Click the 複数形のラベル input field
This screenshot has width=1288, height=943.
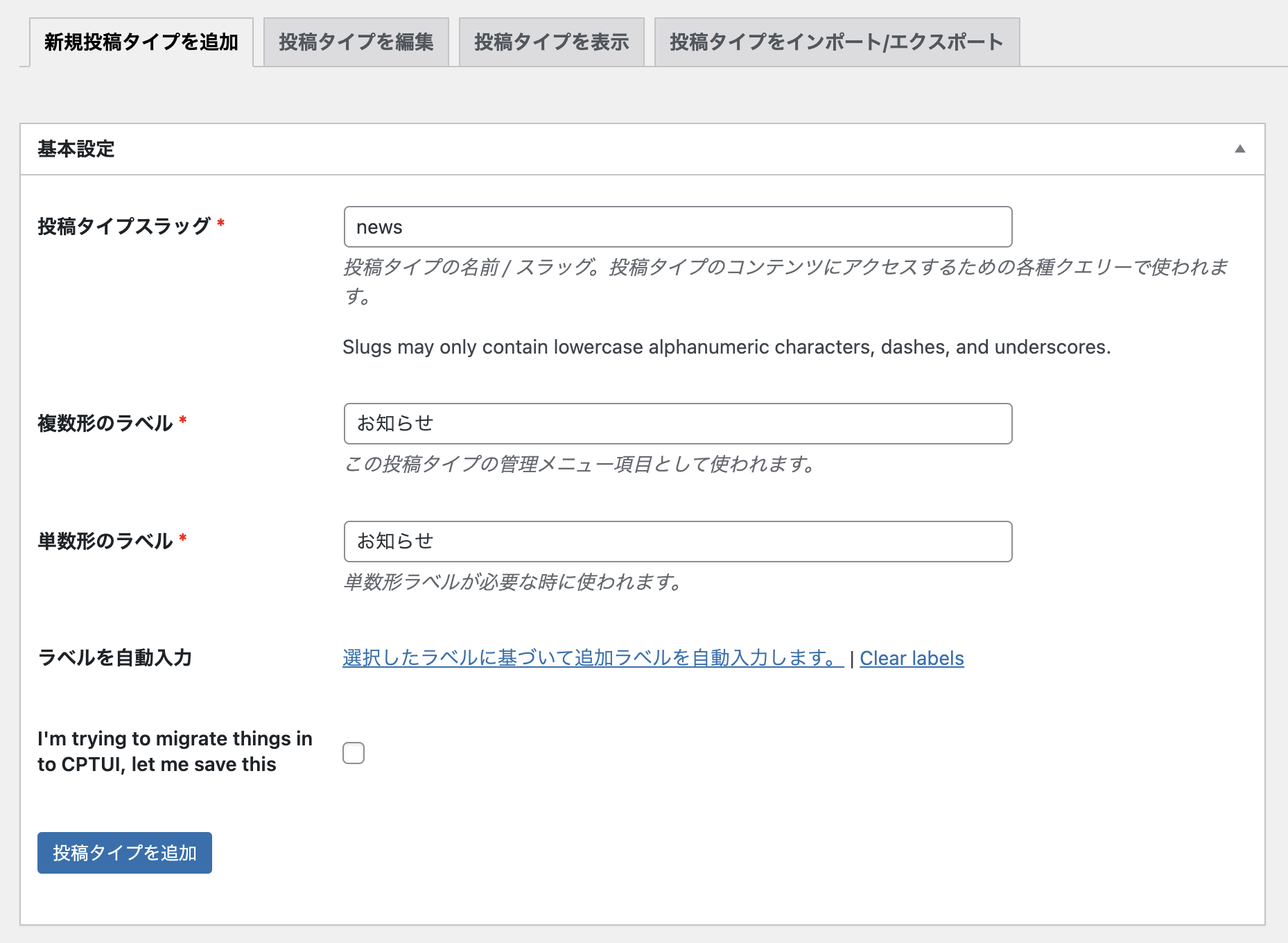tap(677, 424)
